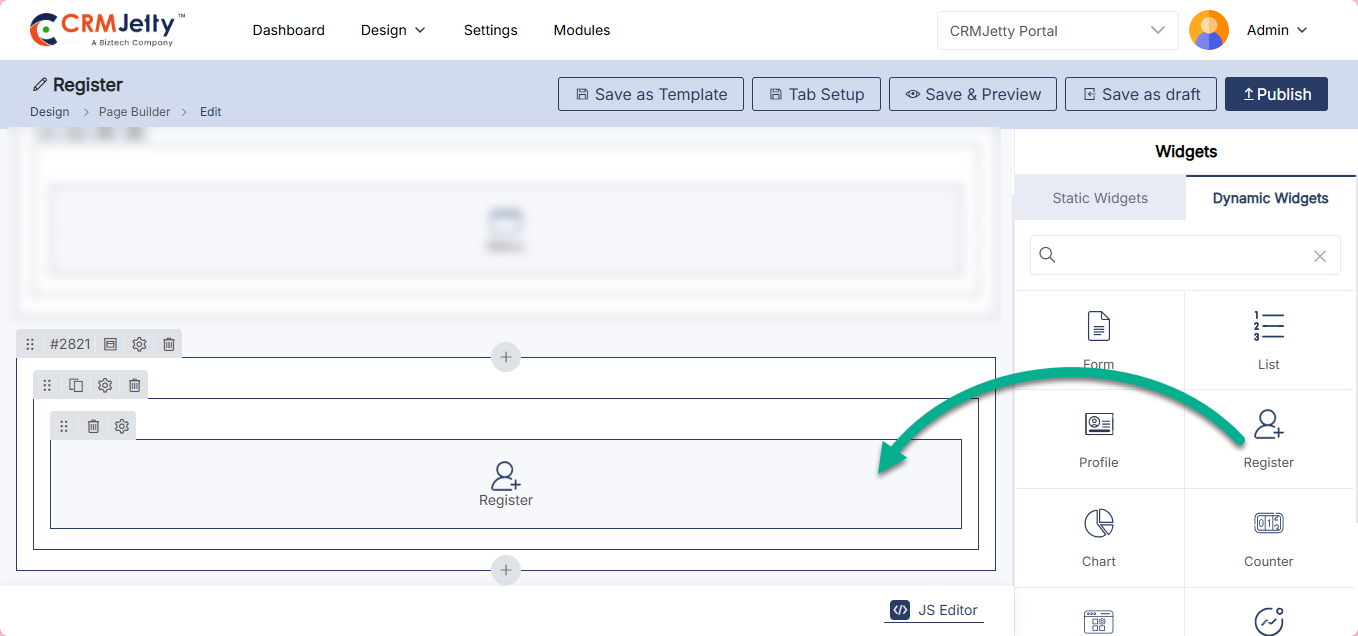Click the plus button below Register block
1358x636 pixels.
506,570
